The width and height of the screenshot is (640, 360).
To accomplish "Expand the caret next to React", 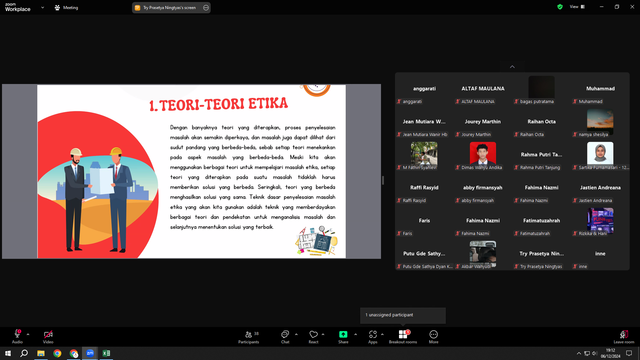I will point(323,334).
